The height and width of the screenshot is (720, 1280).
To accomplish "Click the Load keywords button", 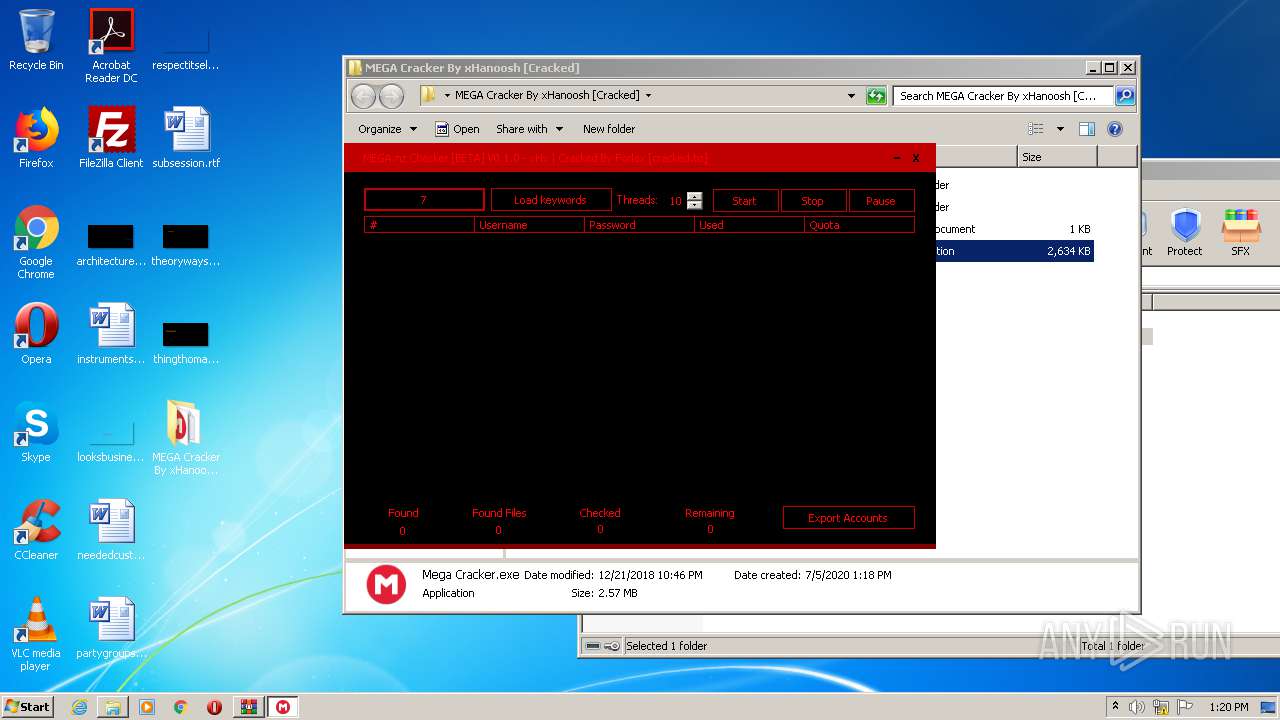I will (550, 200).
